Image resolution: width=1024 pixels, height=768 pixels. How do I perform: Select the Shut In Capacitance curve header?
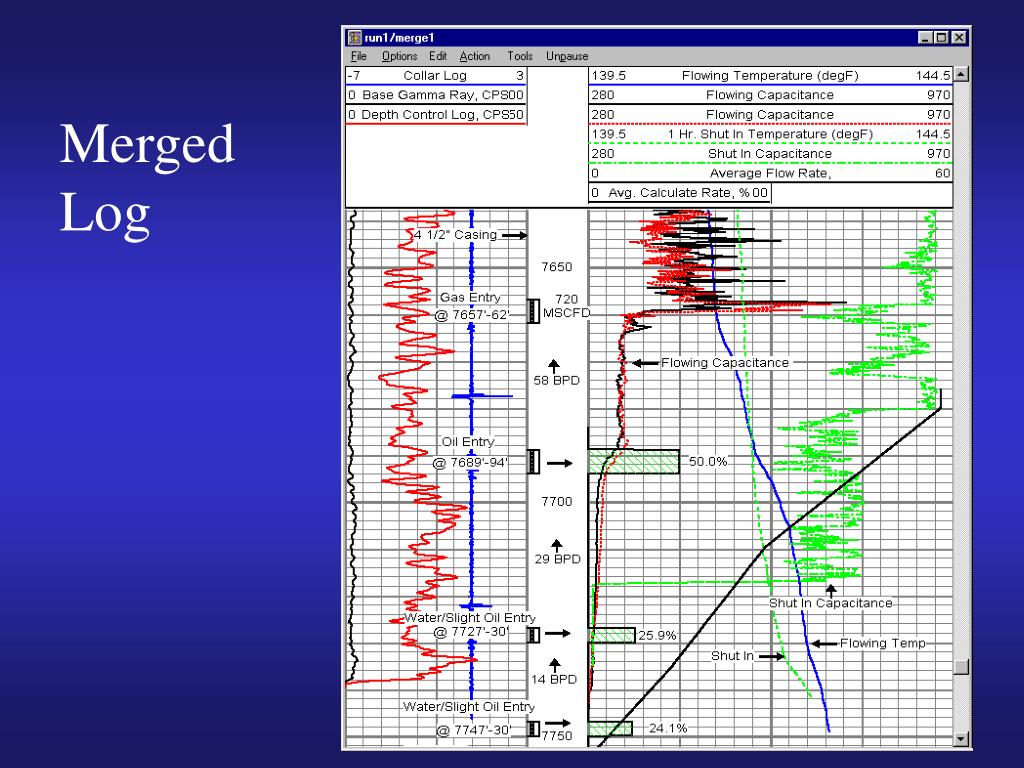pos(771,154)
